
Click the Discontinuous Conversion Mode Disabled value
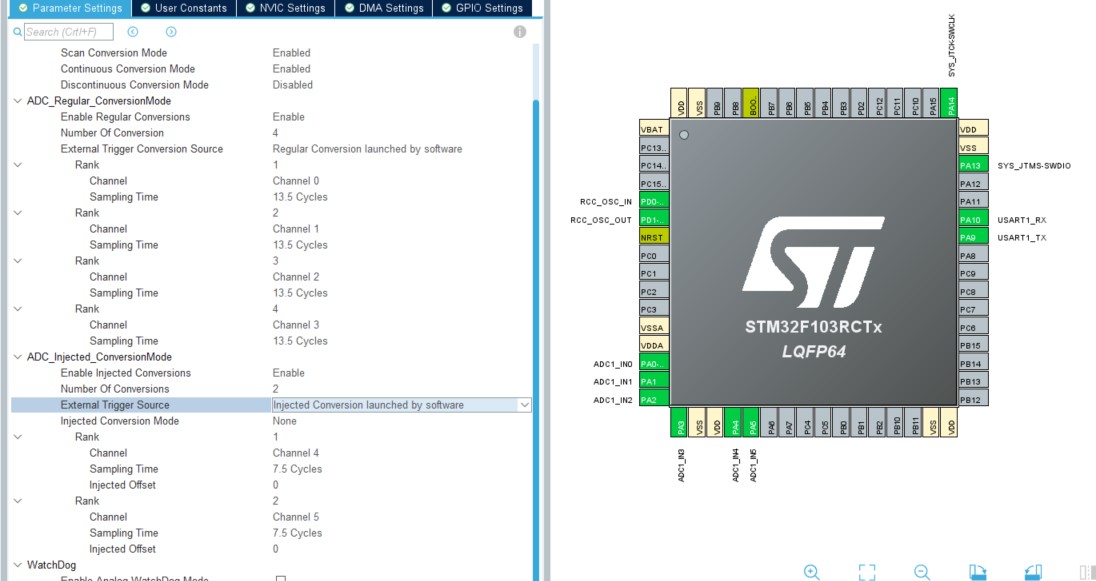pyautogui.click(x=292, y=85)
